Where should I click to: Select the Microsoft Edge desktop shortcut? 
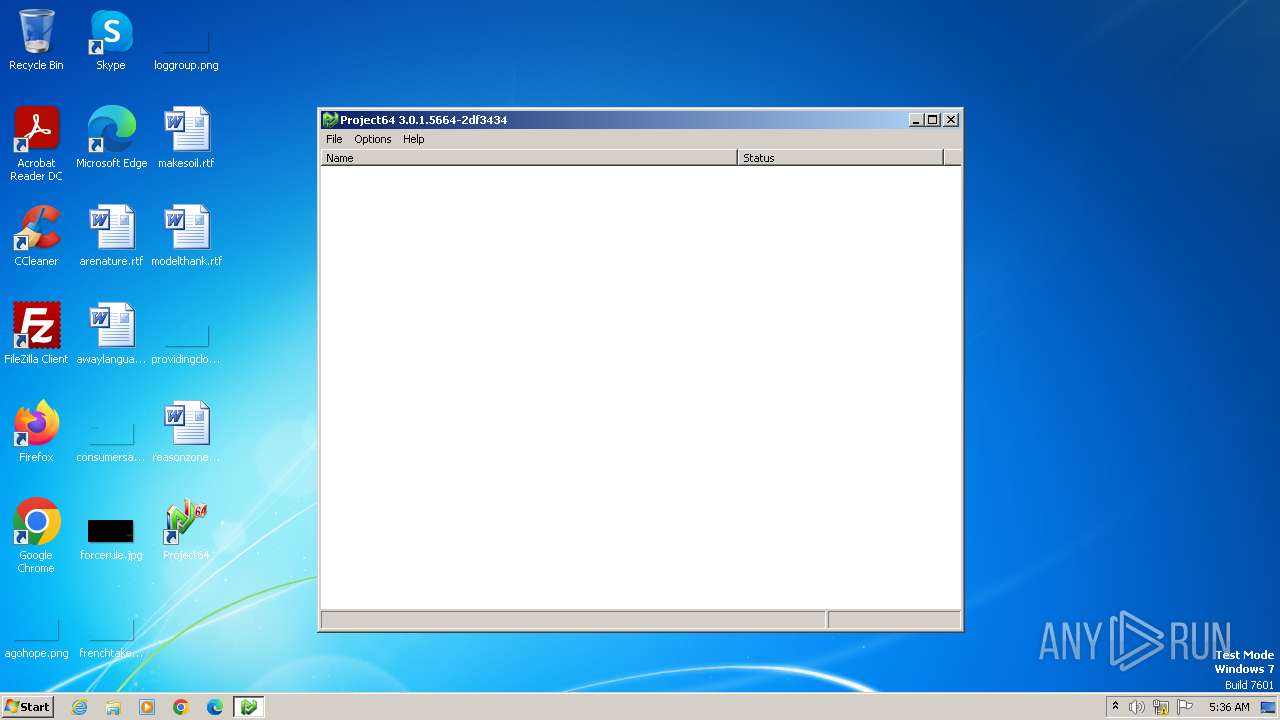(111, 138)
